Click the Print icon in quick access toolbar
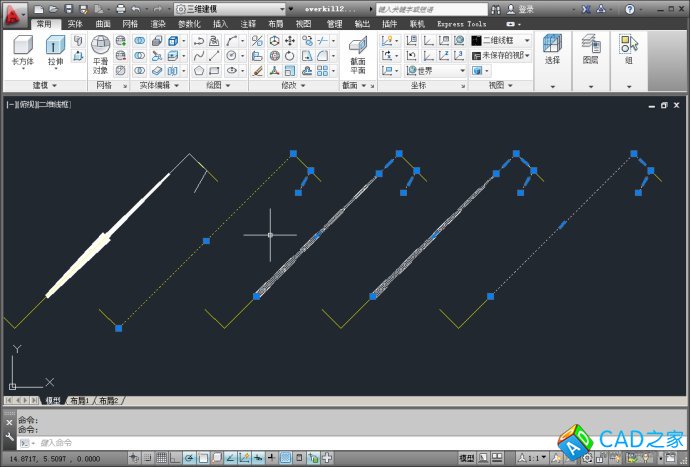This screenshot has width=690, height=467. point(120,9)
